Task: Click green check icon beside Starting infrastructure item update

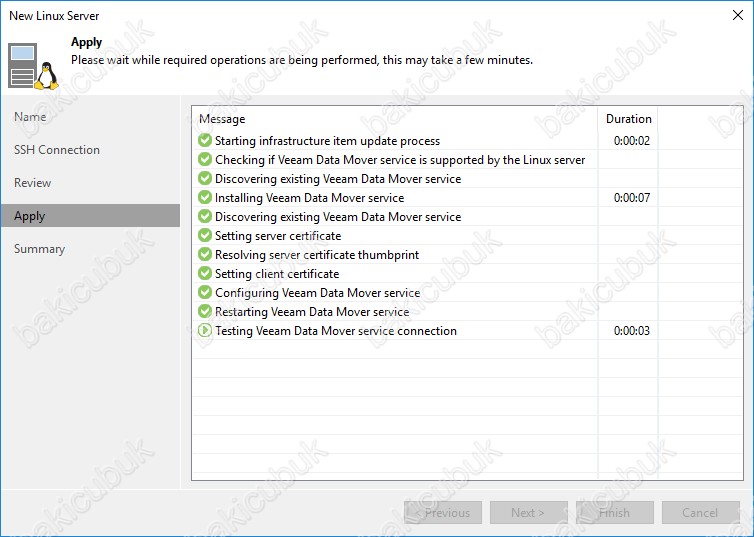Action: [x=205, y=140]
